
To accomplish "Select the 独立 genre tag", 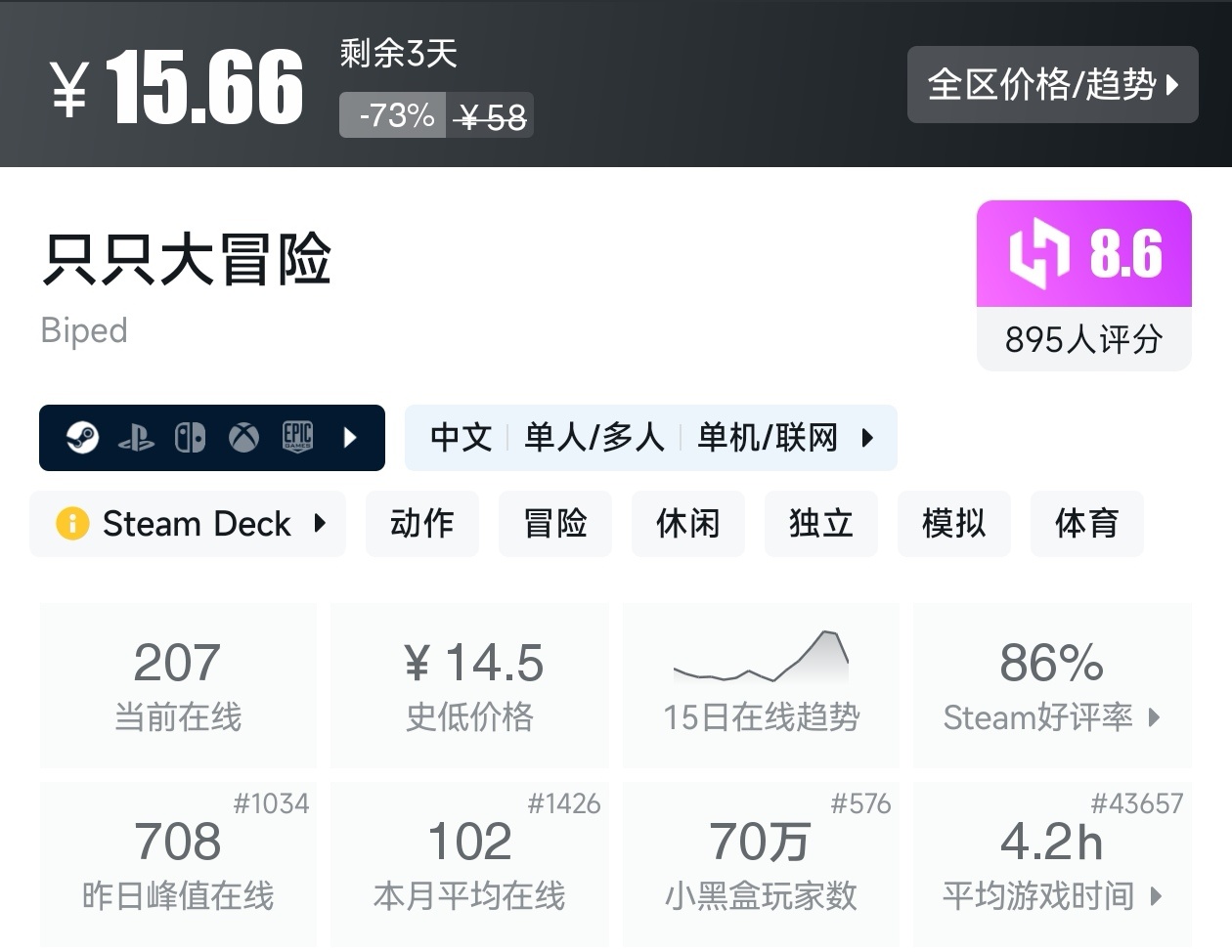I will [x=821, y=524].
